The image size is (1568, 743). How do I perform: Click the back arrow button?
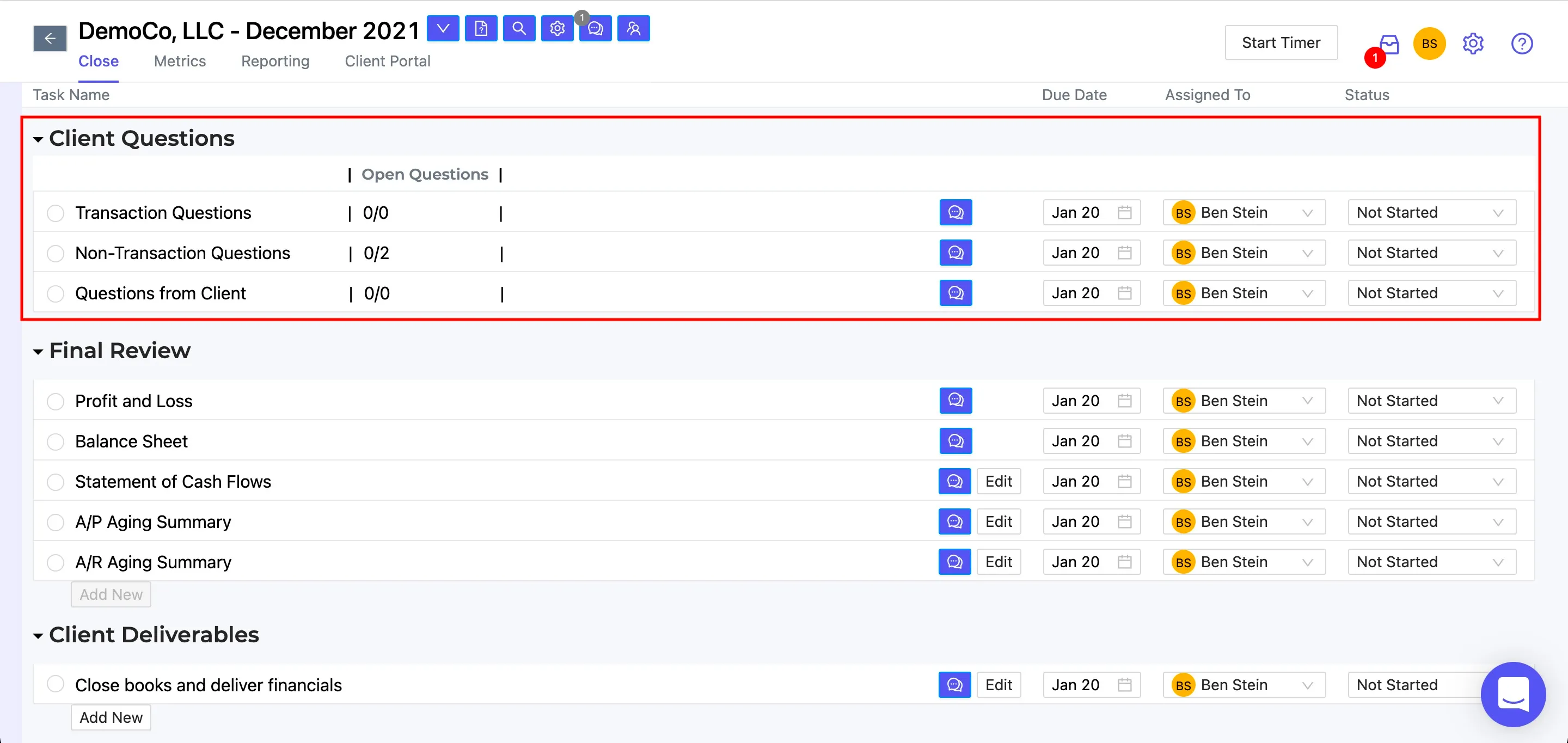click(50, 39)
